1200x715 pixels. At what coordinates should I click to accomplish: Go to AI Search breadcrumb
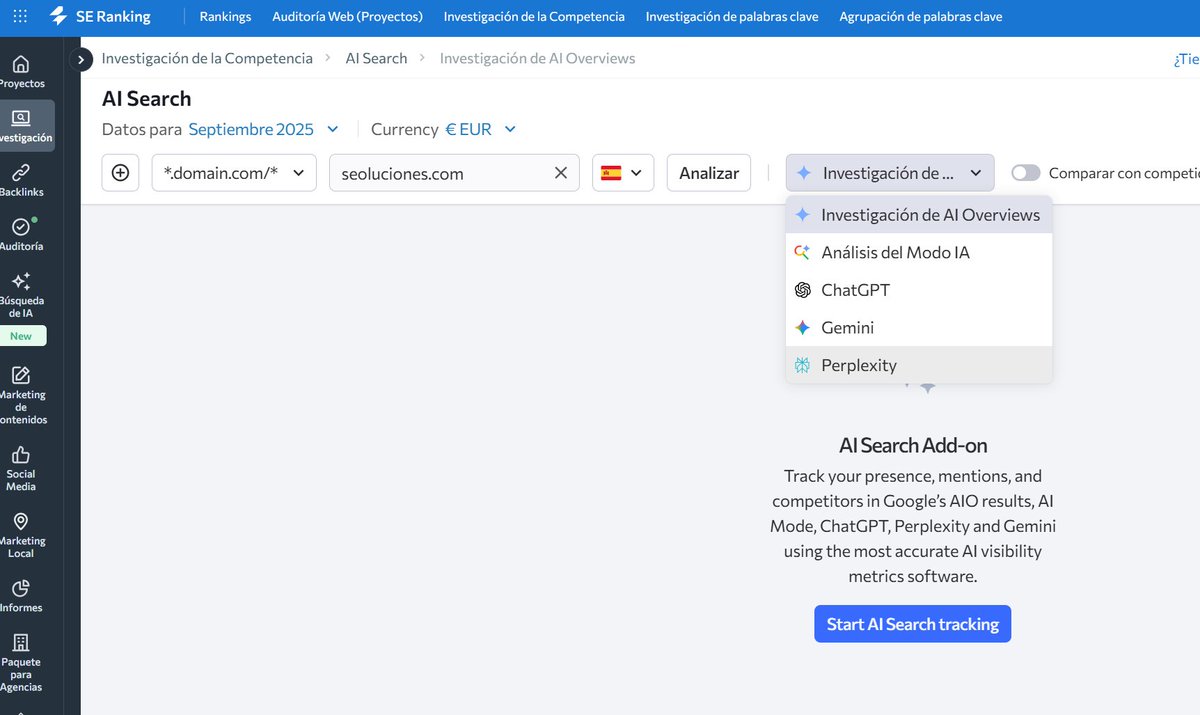pyautogui.click(x=376, y=58)
